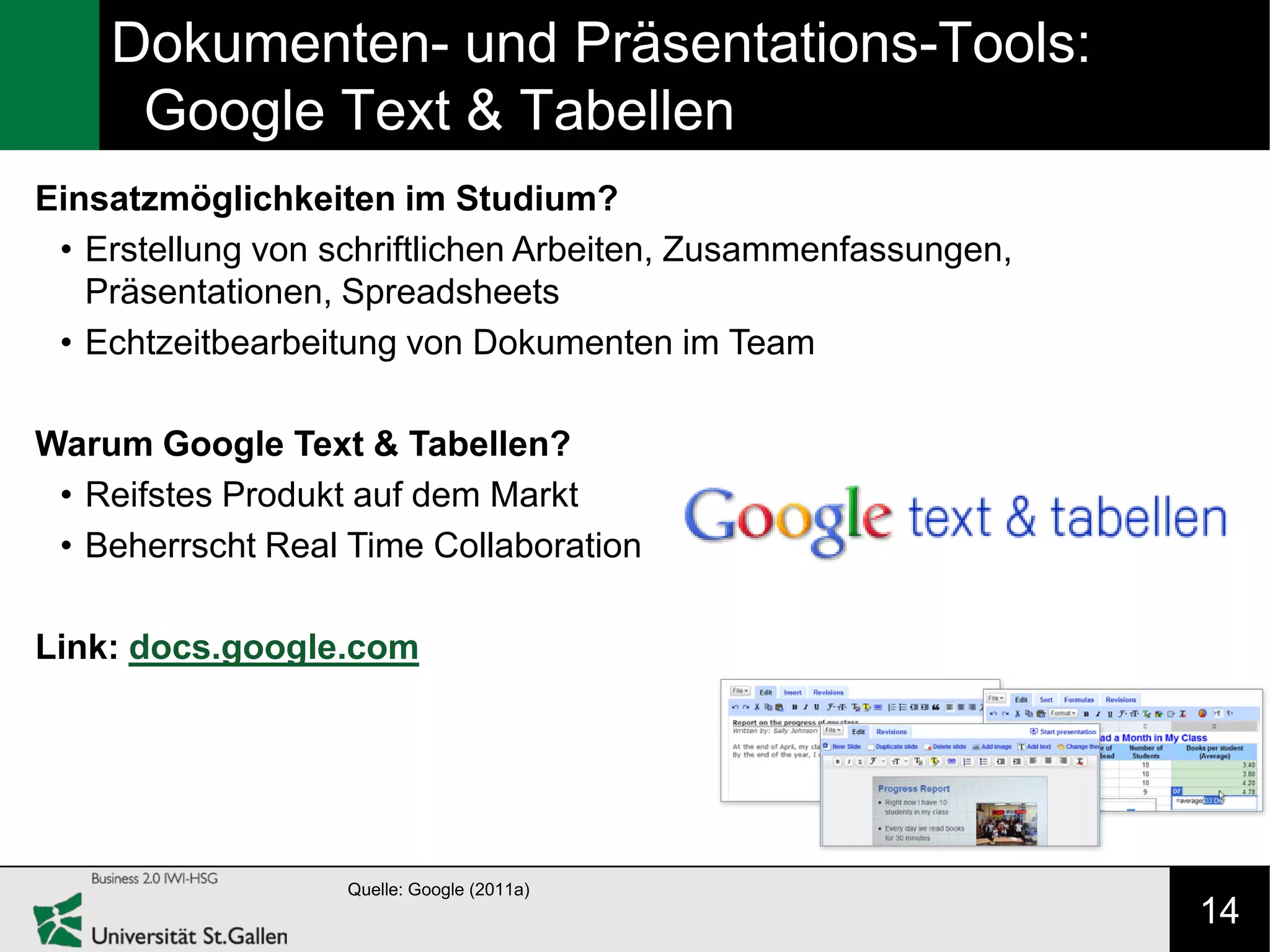The width and height of the screenshot is (1270, 952).
Task: Text color icon in the presentation toolbar
Action: coord(919,761)
